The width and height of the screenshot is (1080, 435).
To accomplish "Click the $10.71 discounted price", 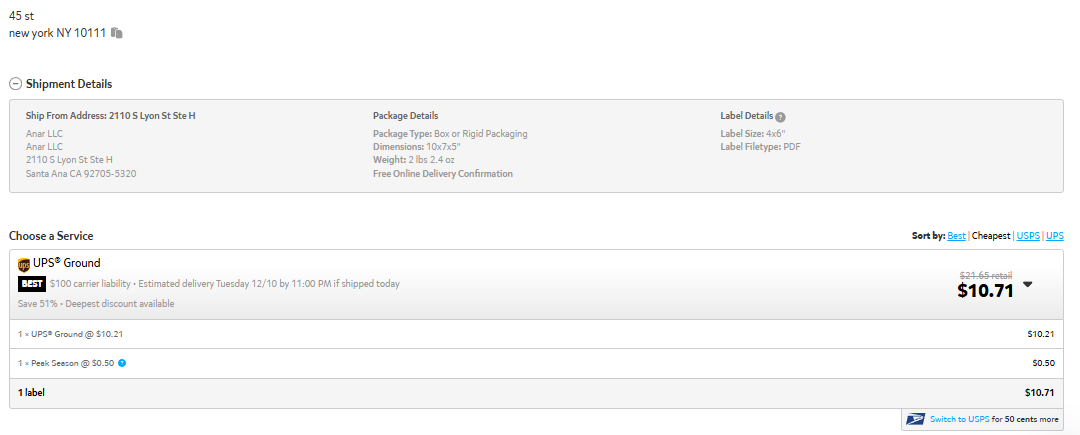I will 985,291.
